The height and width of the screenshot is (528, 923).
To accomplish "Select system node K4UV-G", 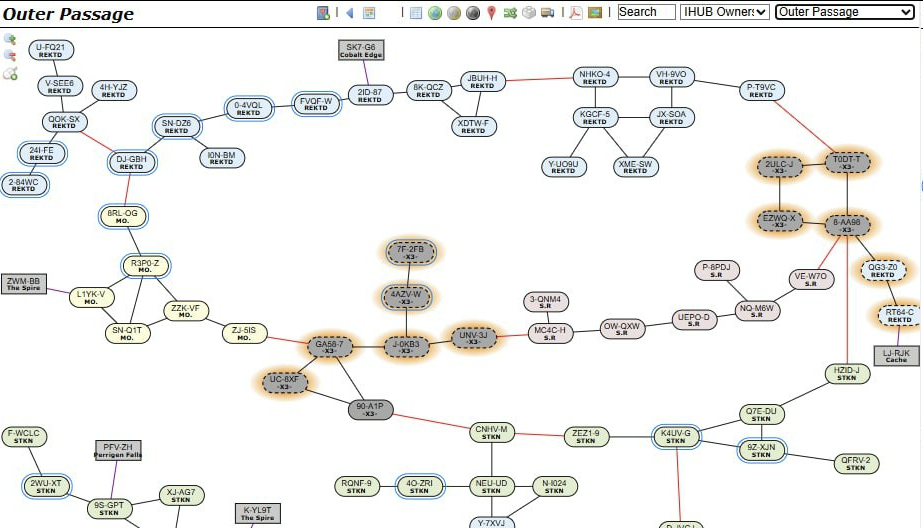I will pos(676,437).
